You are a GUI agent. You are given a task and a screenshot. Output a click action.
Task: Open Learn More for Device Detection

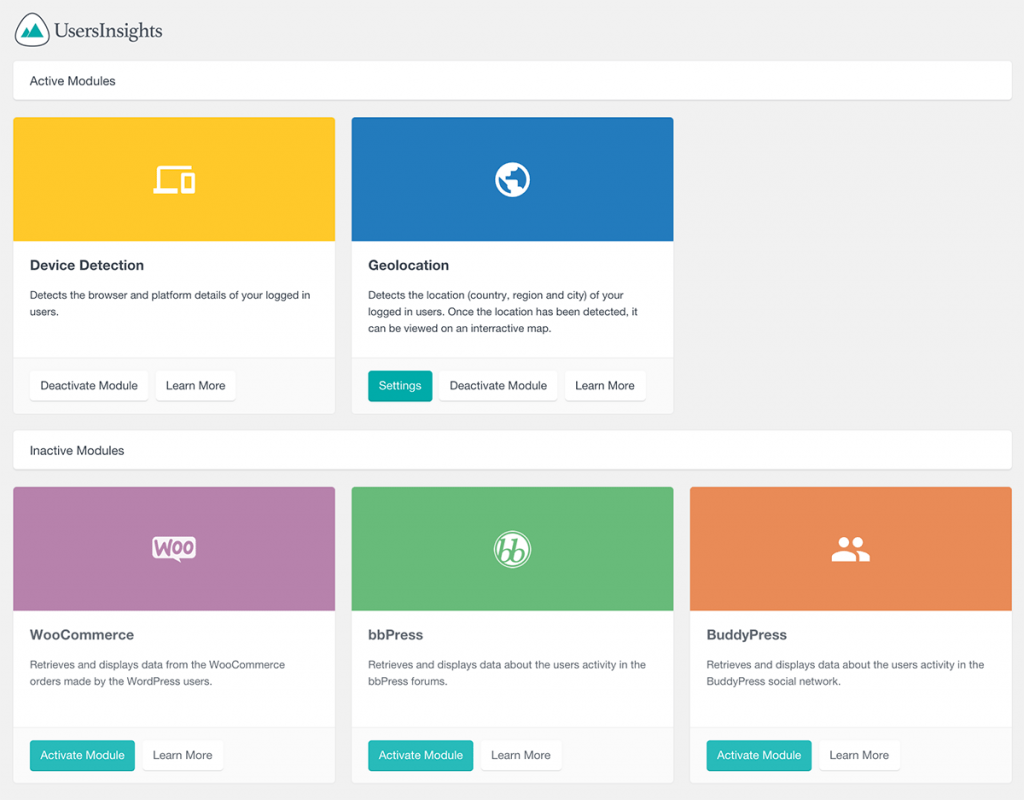click(x=195, y=385)
